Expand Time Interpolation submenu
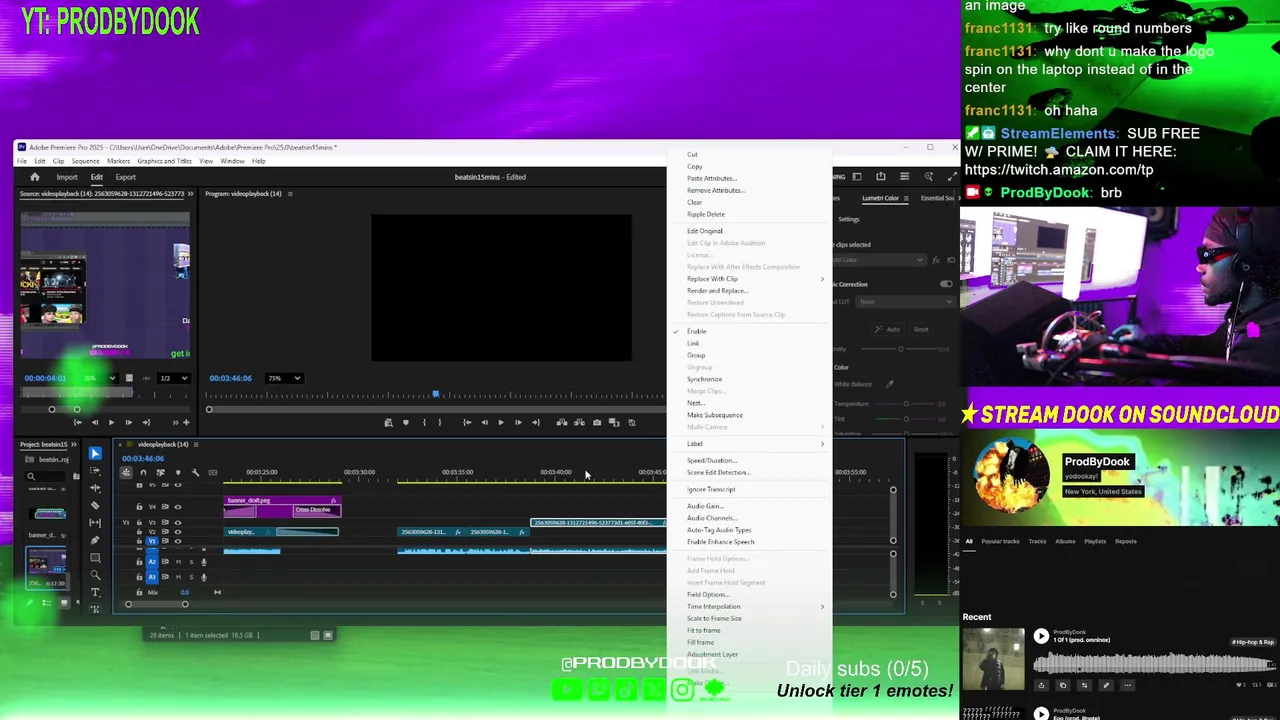Viewport: 1280px width, 720px height. 750,607
